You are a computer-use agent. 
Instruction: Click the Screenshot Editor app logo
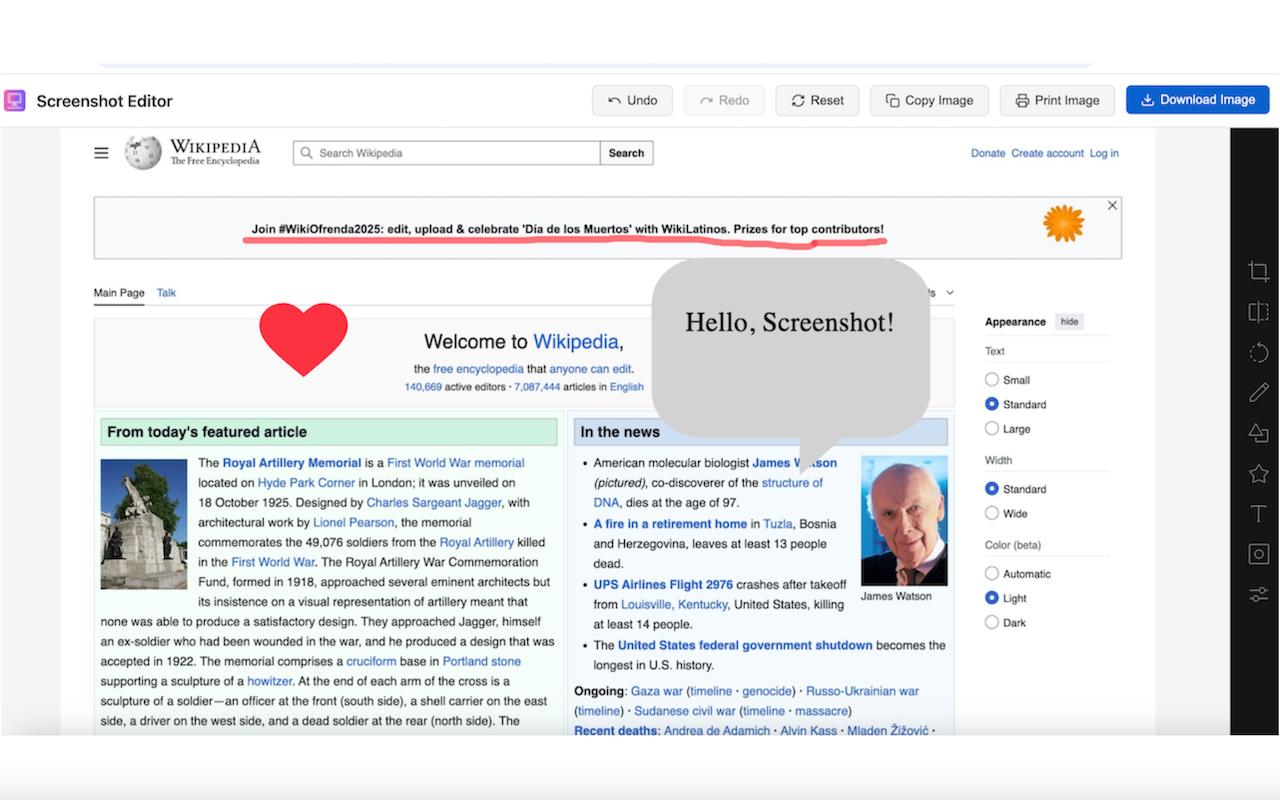point(14,100)
